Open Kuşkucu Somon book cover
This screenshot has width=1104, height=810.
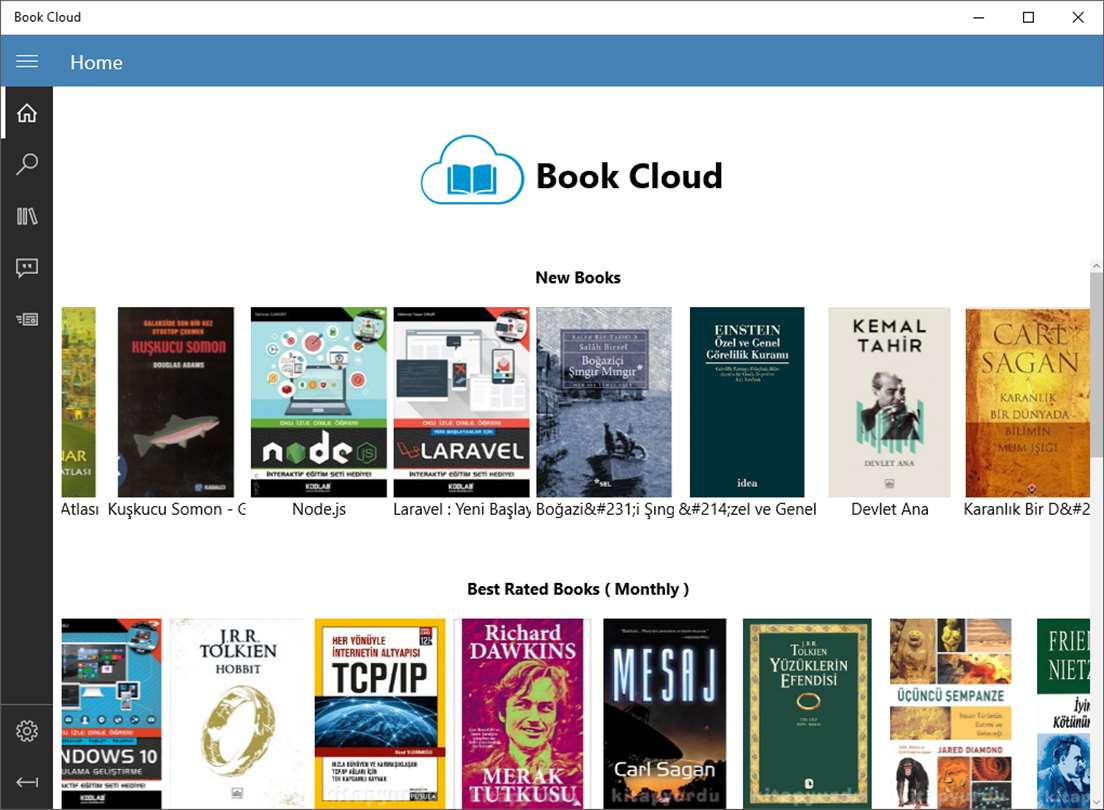175,402
